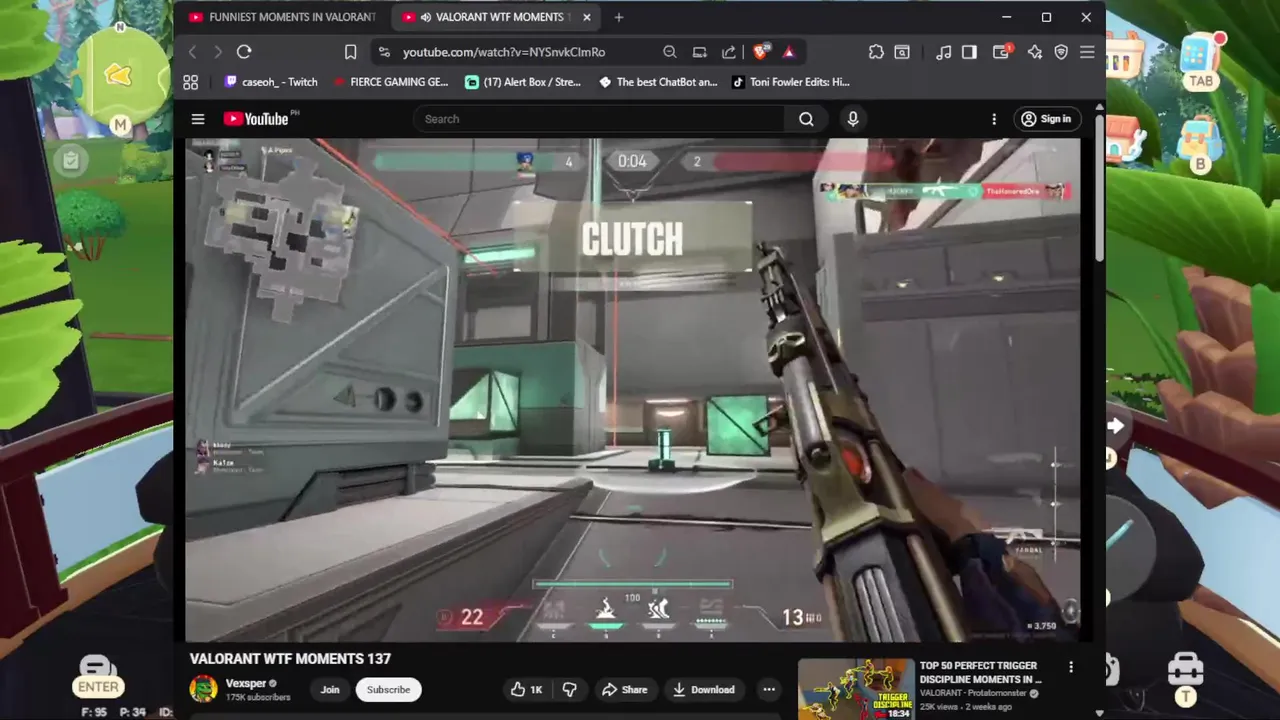Join the Vexsper channel membership
1280x720 pixels.
330,689
